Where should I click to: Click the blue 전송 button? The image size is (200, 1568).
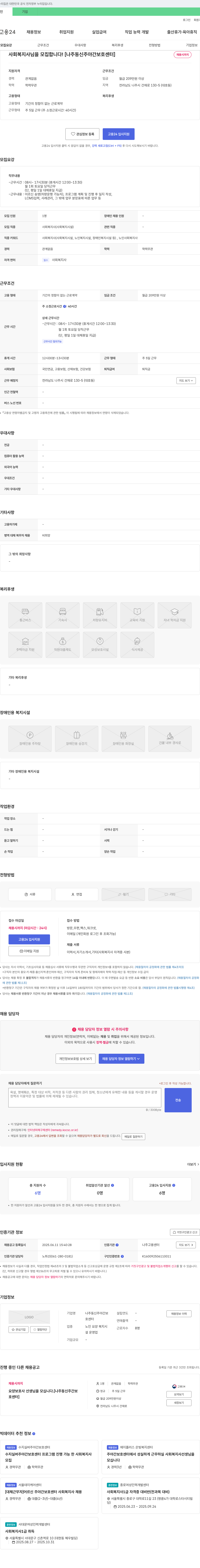click(x=178, y=1100)
